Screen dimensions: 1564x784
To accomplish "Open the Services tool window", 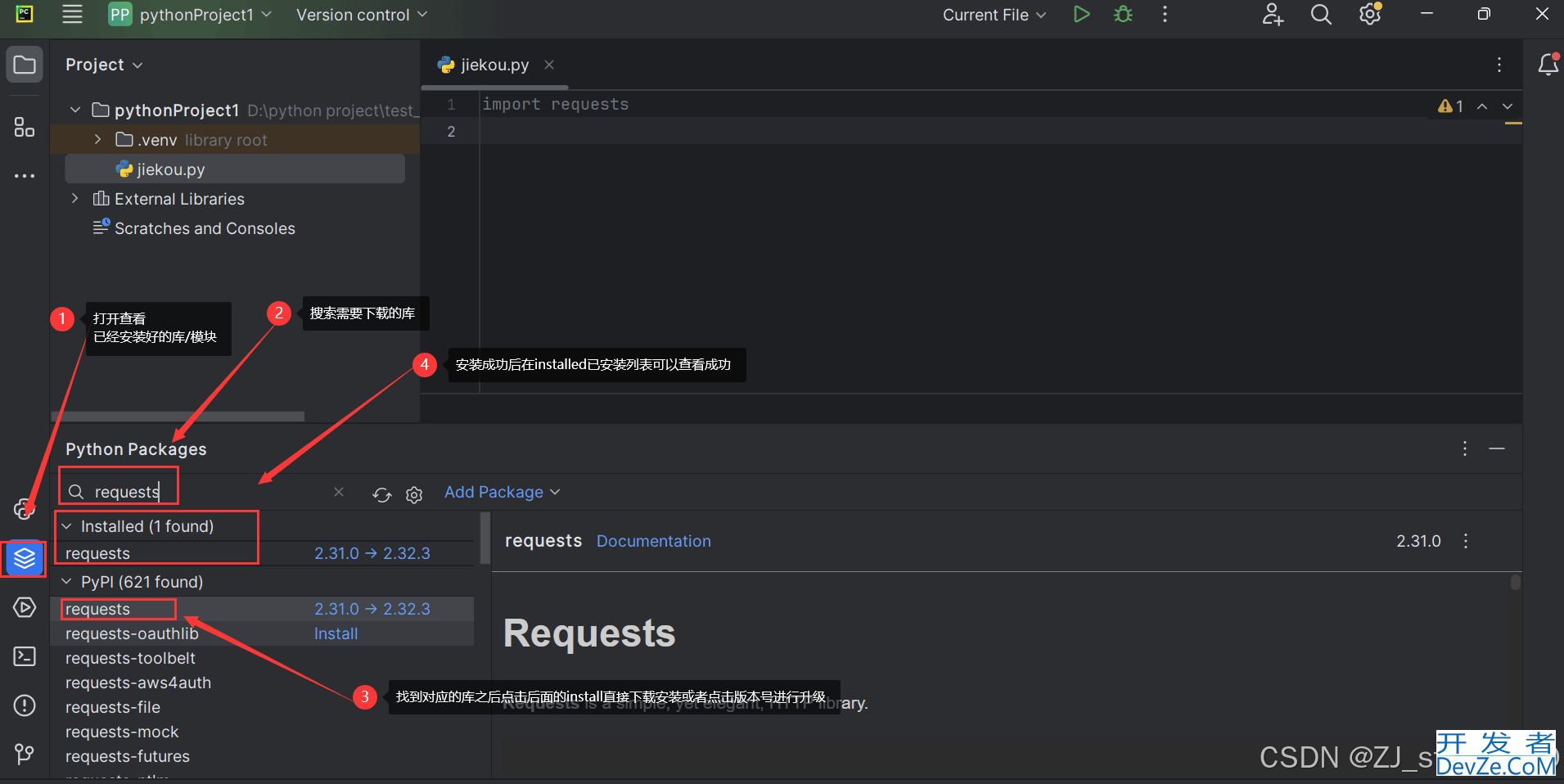I will tap(25, 607).
